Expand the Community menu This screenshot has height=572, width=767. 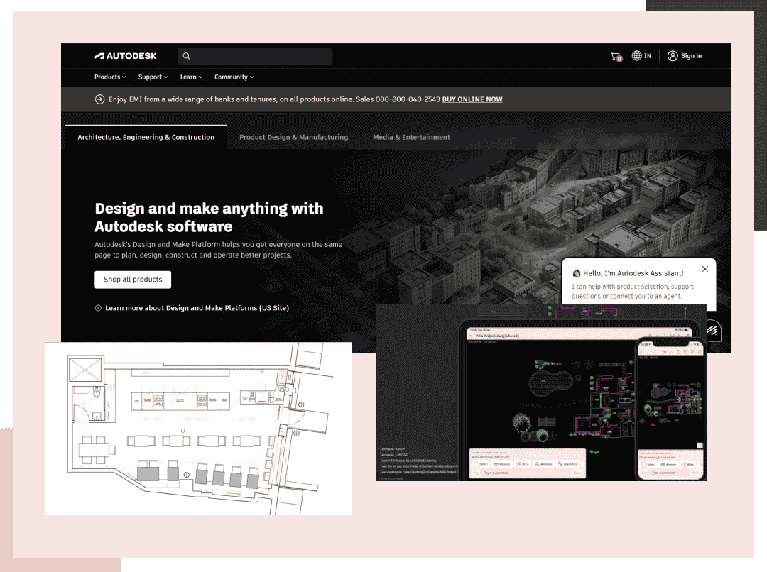point(233,77)
